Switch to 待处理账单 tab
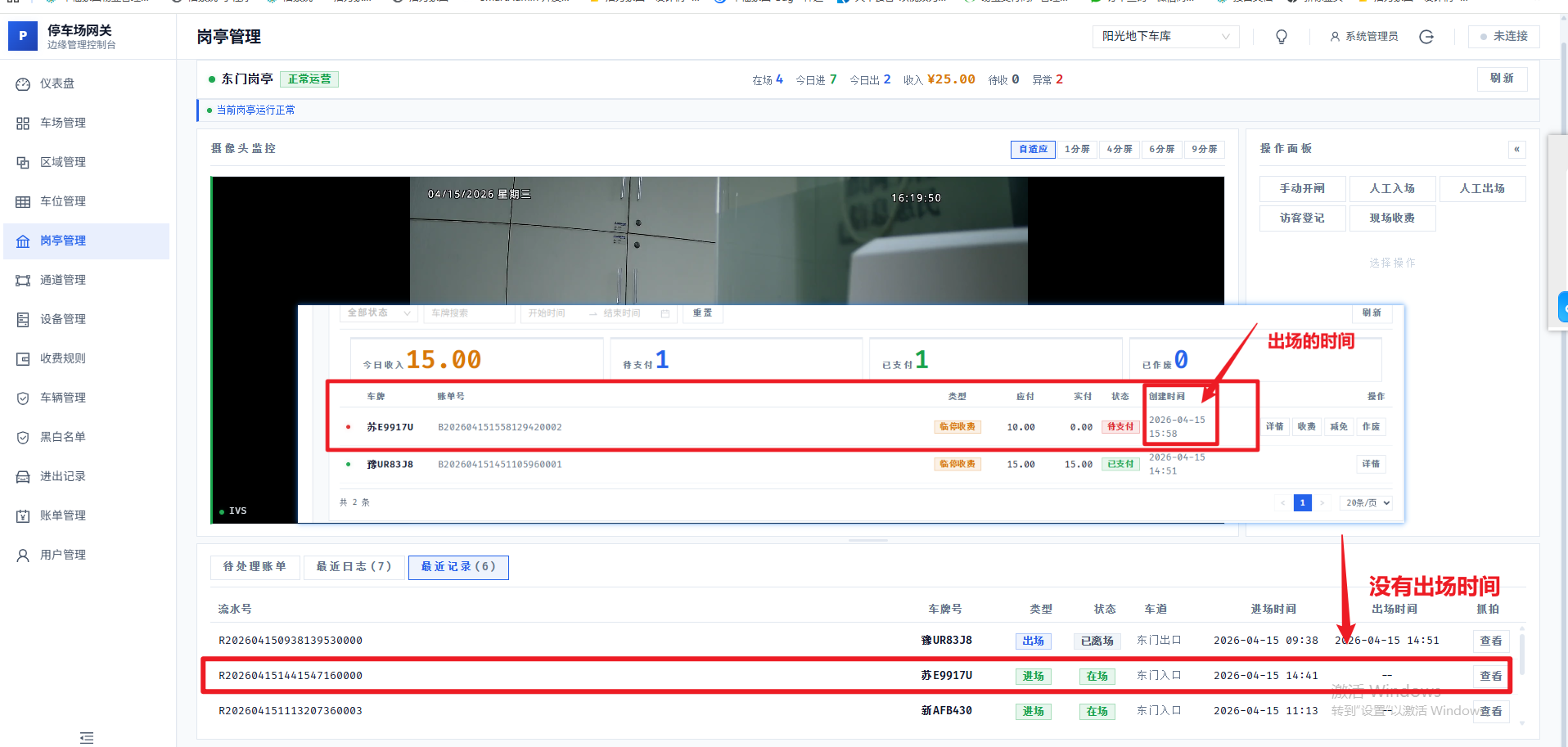 point(255,567)
